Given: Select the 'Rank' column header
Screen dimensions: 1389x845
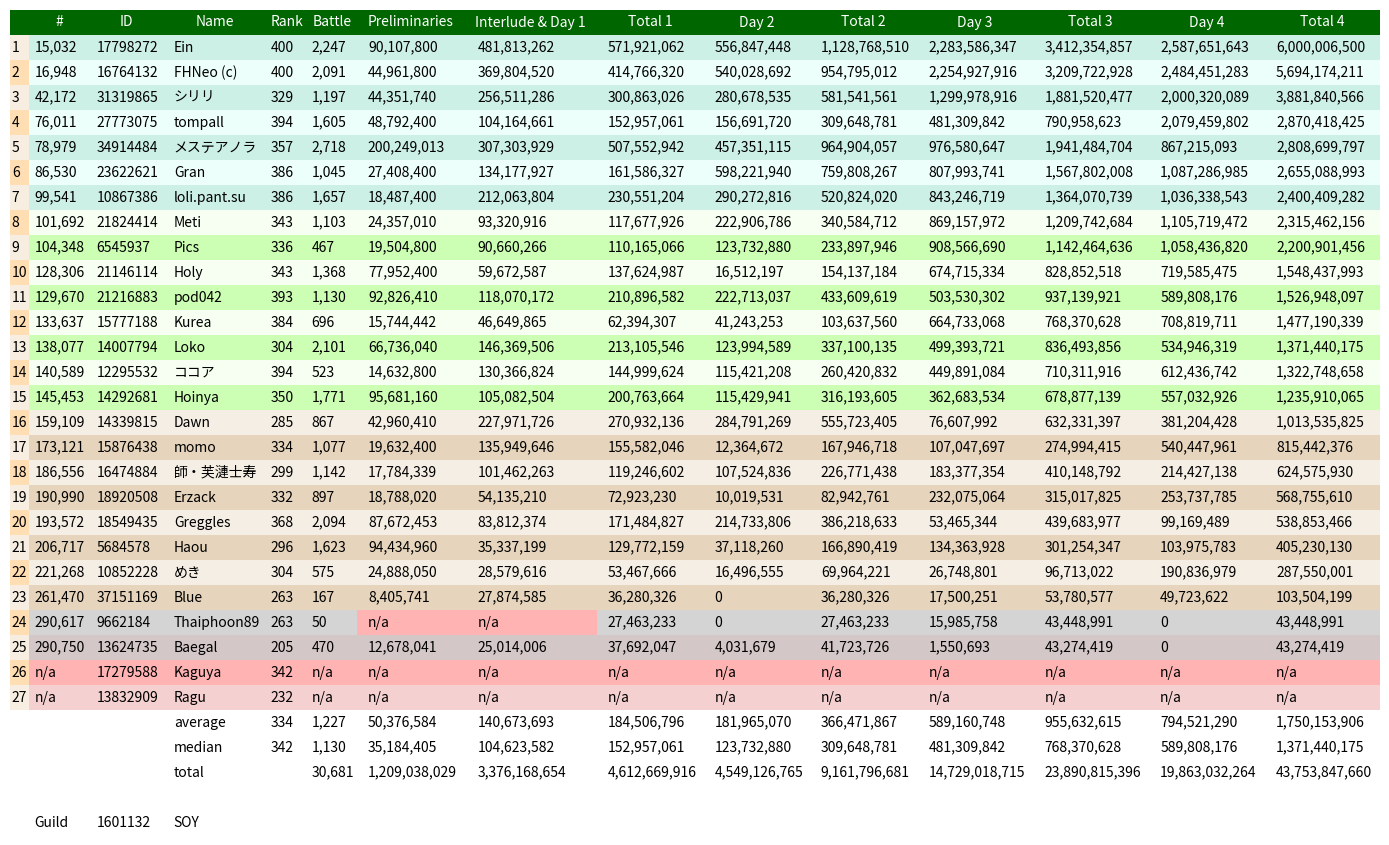Looking at the screenshot, I should click(x=286, y=21).
